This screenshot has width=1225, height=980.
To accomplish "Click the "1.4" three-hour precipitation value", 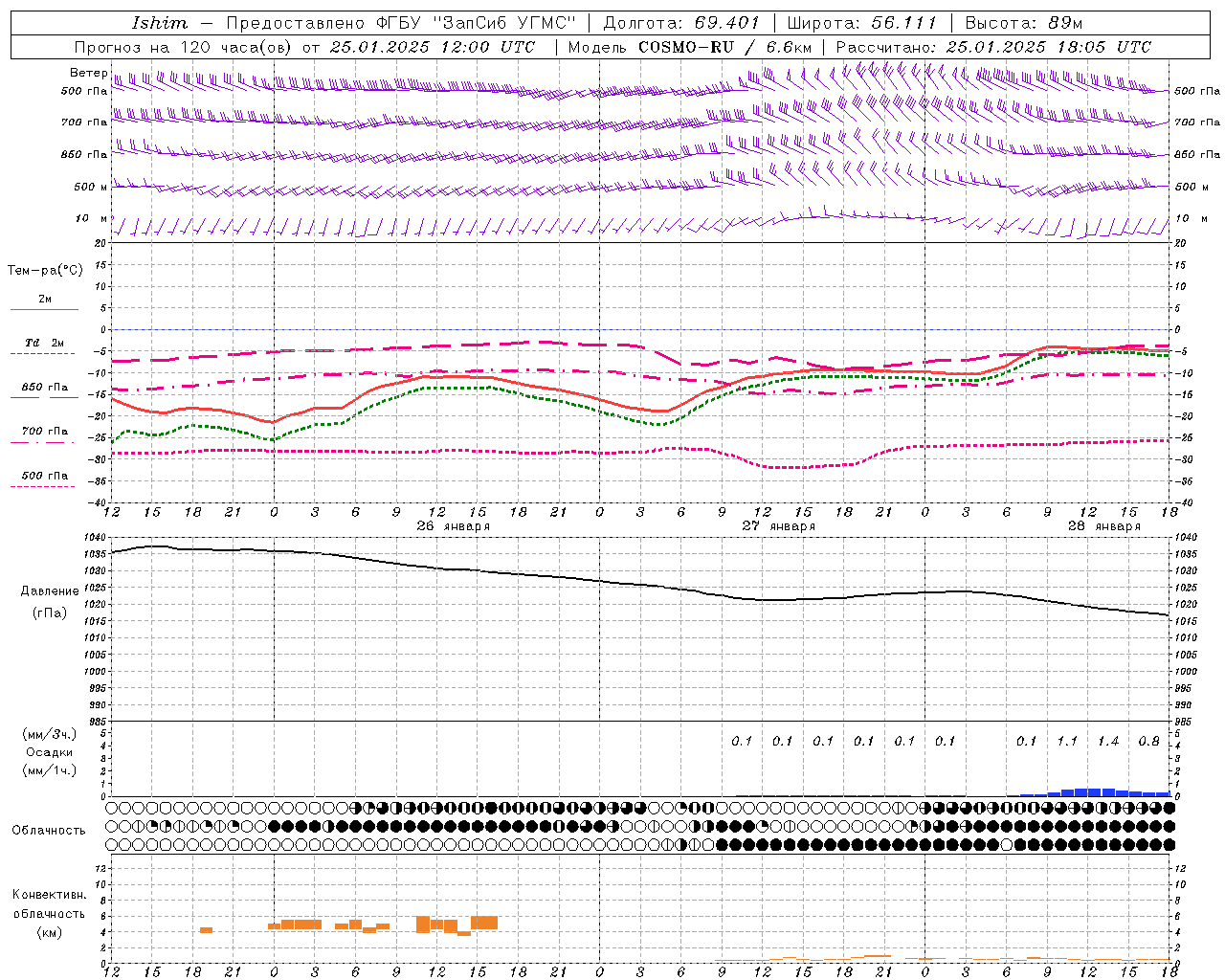I will (1108, 741).
